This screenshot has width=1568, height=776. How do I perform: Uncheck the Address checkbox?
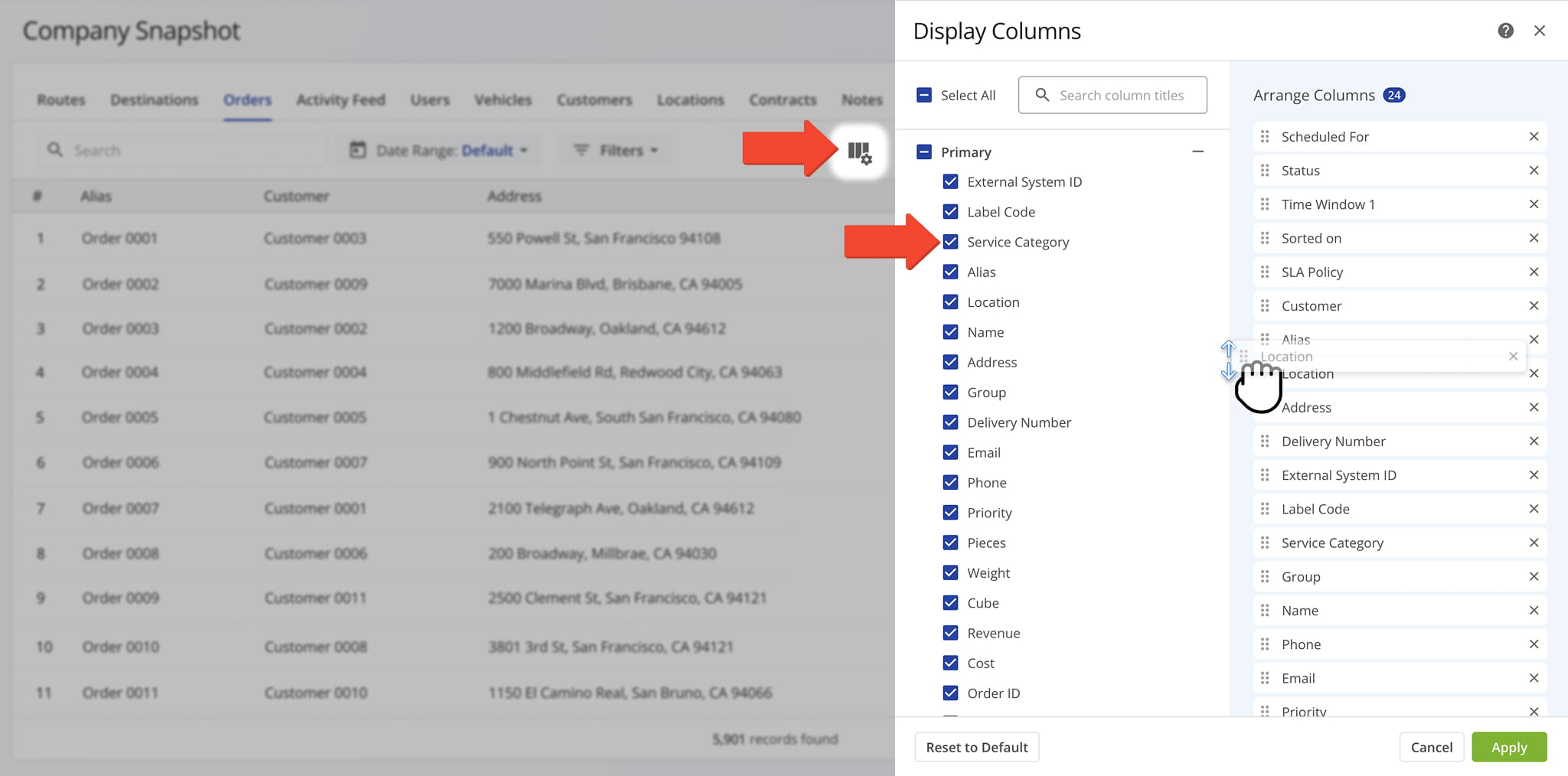950,362
